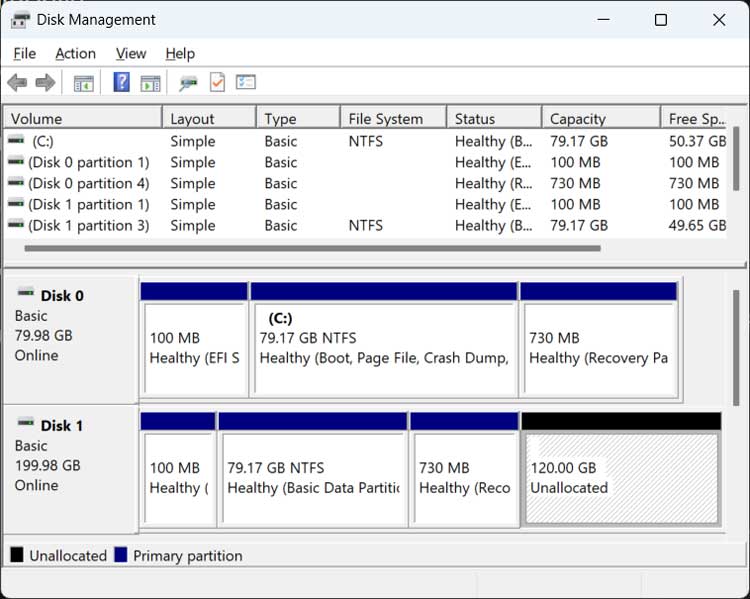Open the View menu

pyautogui.click(x=130, y=54)
